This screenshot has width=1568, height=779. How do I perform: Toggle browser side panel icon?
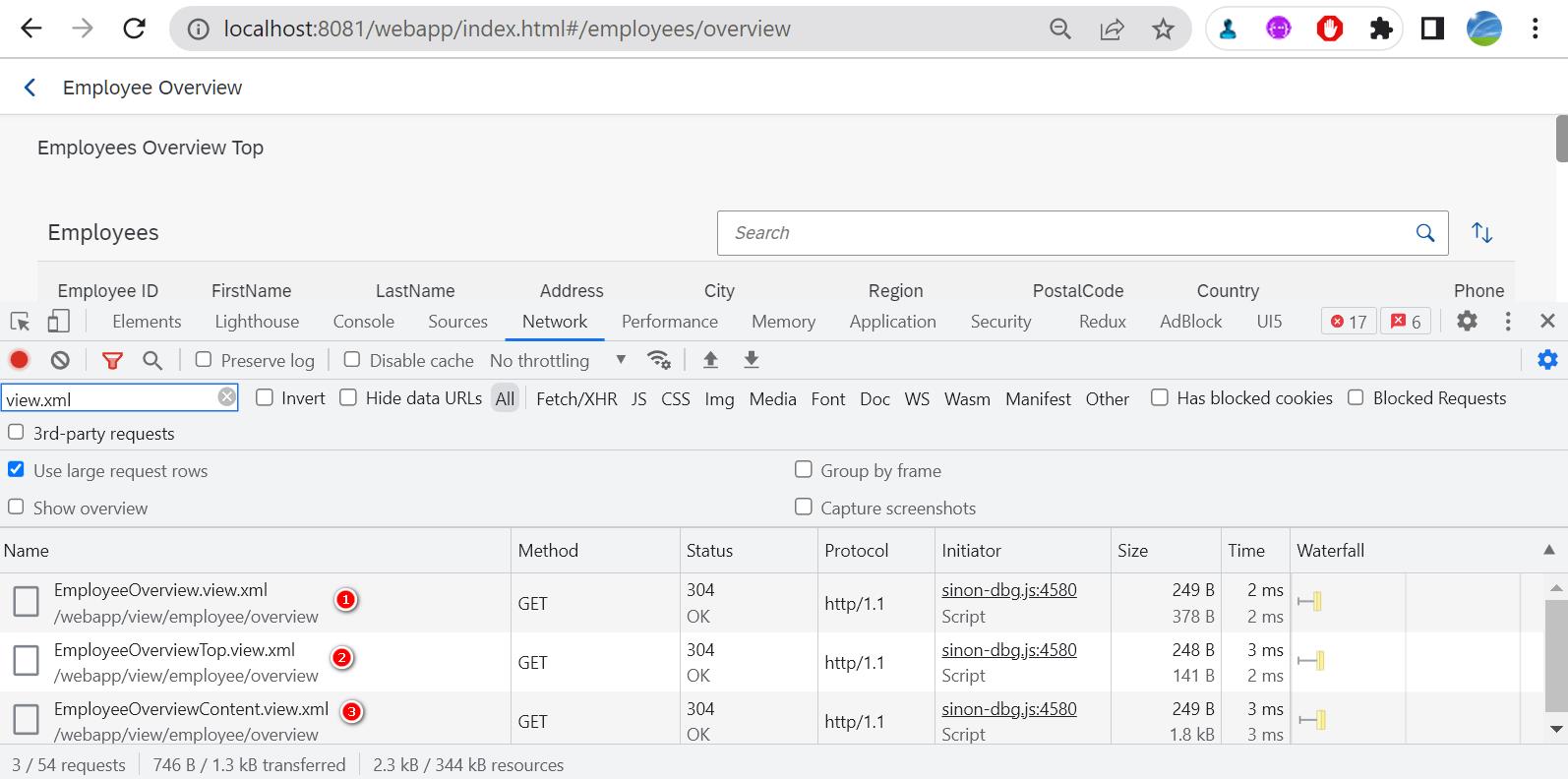click(1432, 29)
